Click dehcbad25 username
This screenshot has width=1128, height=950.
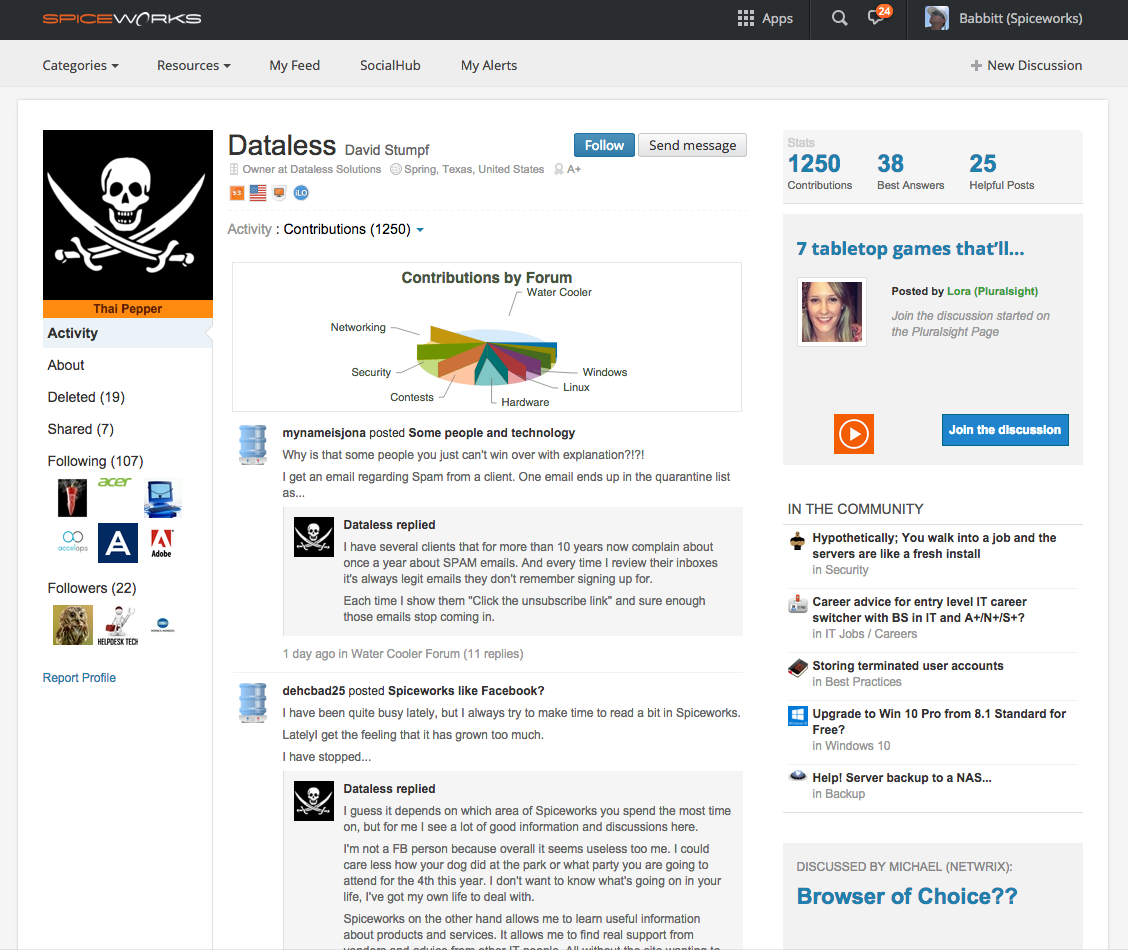coord(314,691)
